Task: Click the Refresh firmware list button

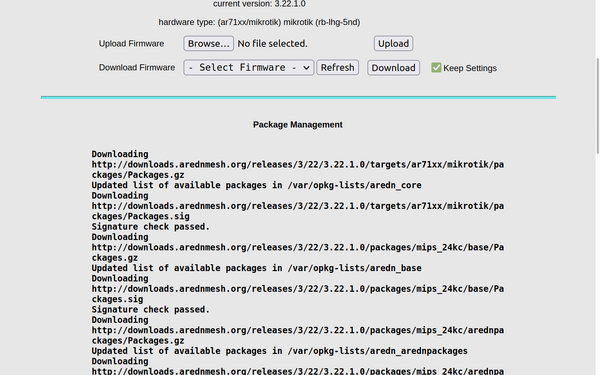Action: pyautogui.click(x=338, y=68)
